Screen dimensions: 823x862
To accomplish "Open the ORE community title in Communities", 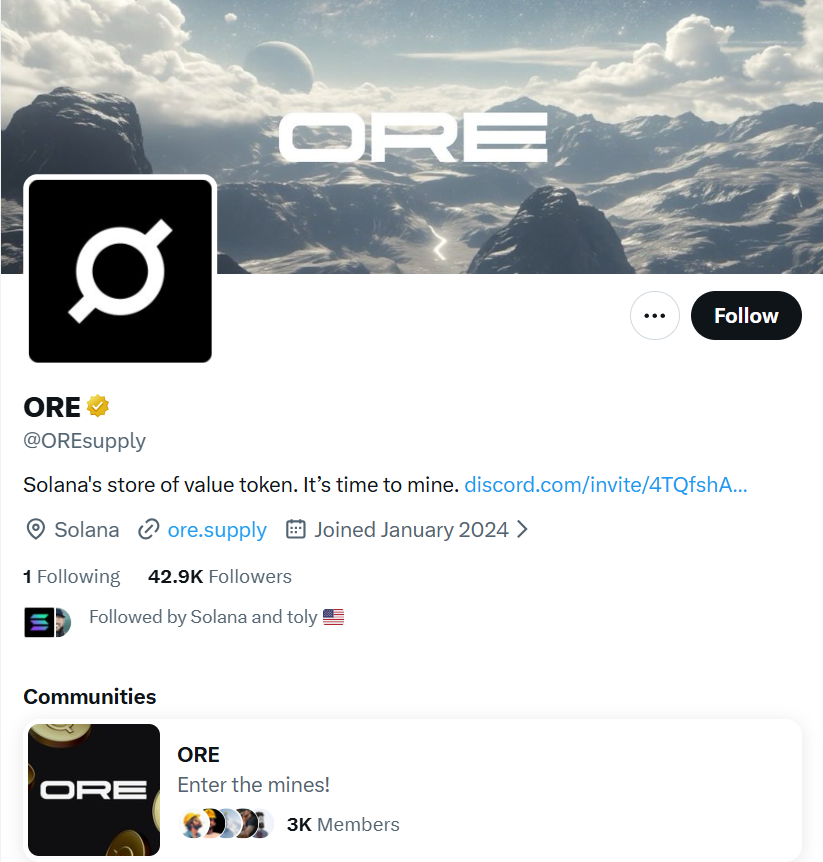I will pos(198,755).
